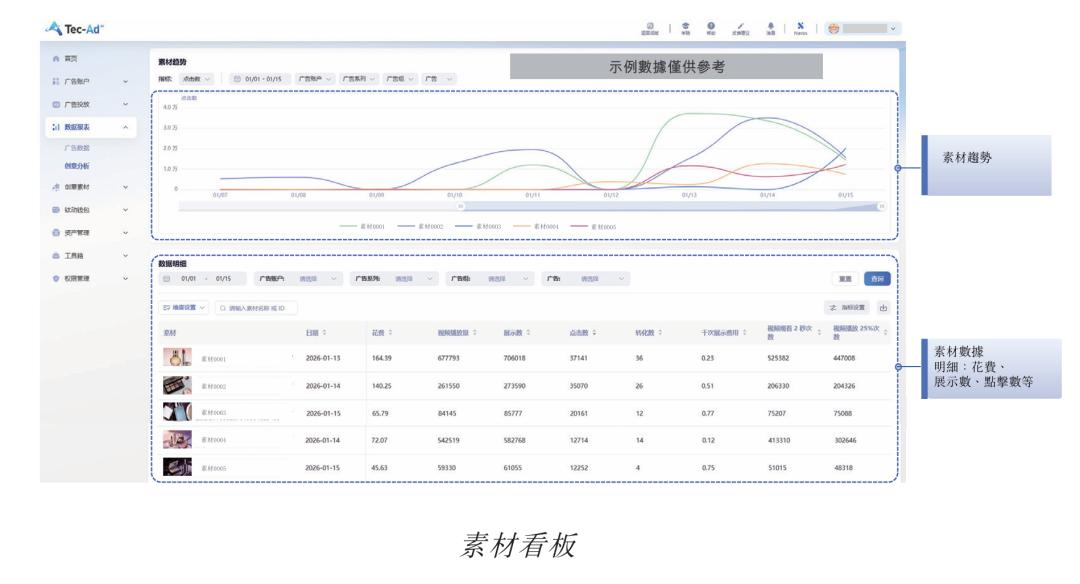
Task: Click the export download icon above table
Action: pos(883,307)
